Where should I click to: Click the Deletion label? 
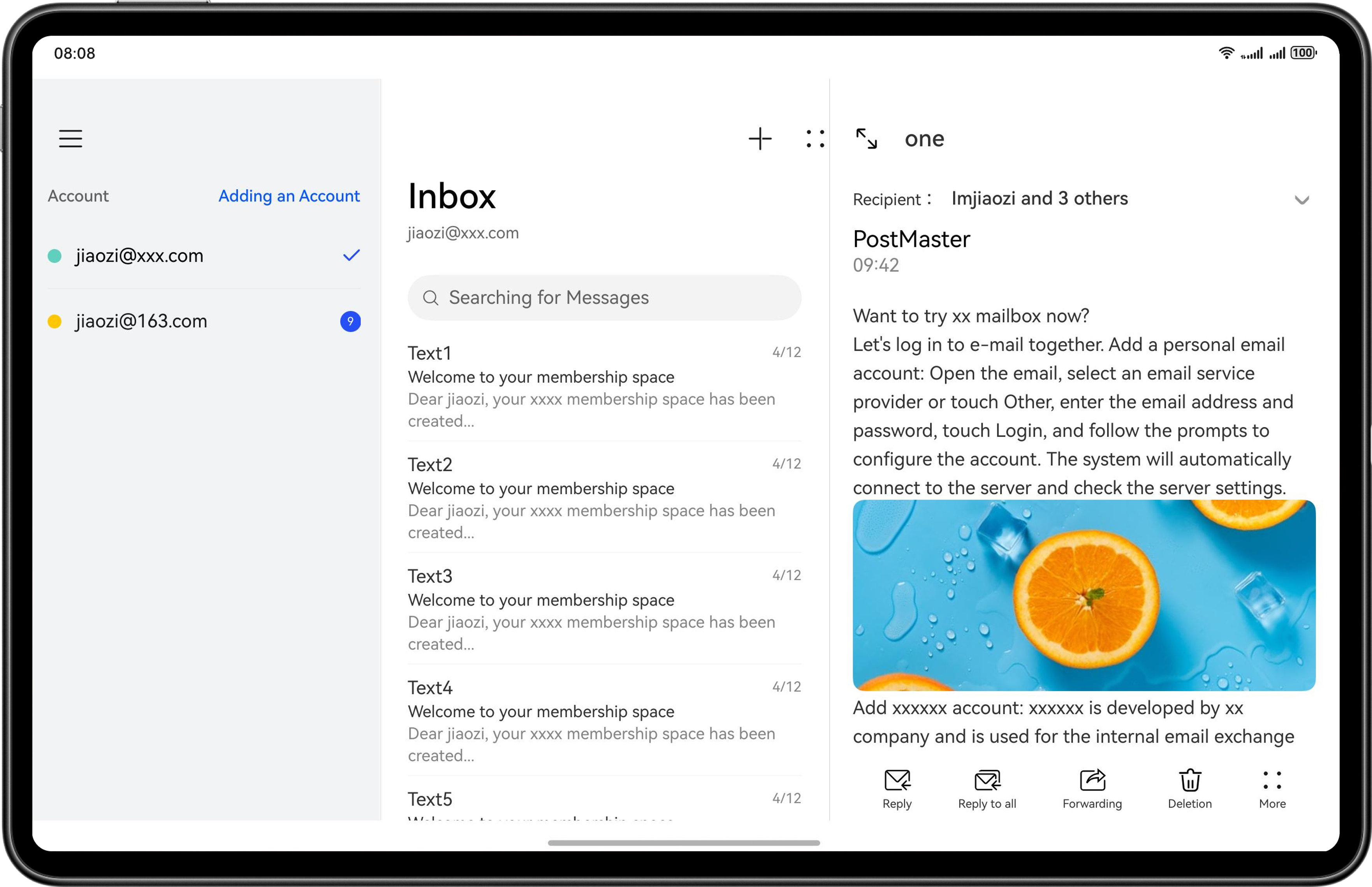1190,804
